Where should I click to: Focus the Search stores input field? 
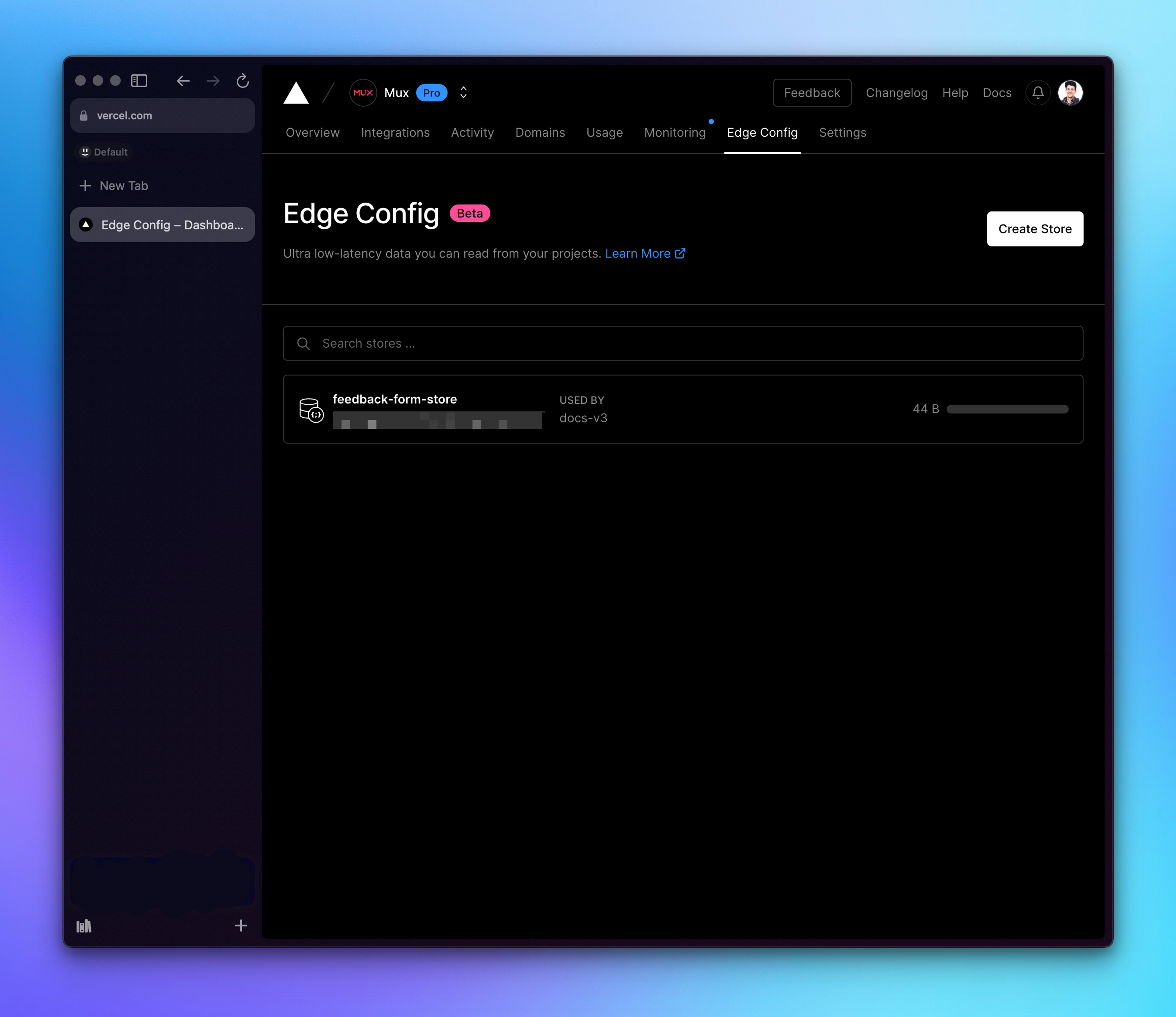[683, 343]
